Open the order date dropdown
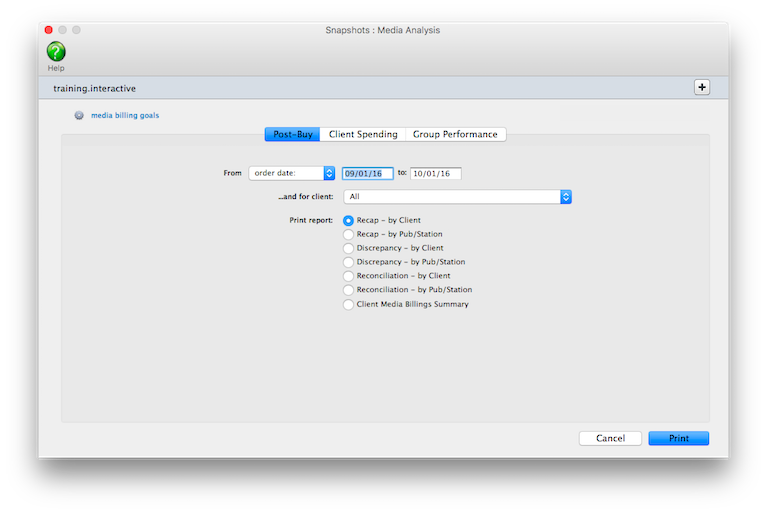 (292, 173)
